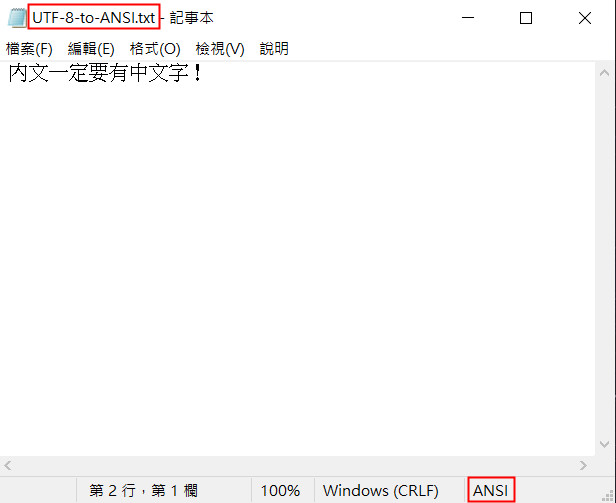Open the 格式(O) menu
Image resolution: width=616 pixels, height=503 pixels.
[x=155, y=49]
